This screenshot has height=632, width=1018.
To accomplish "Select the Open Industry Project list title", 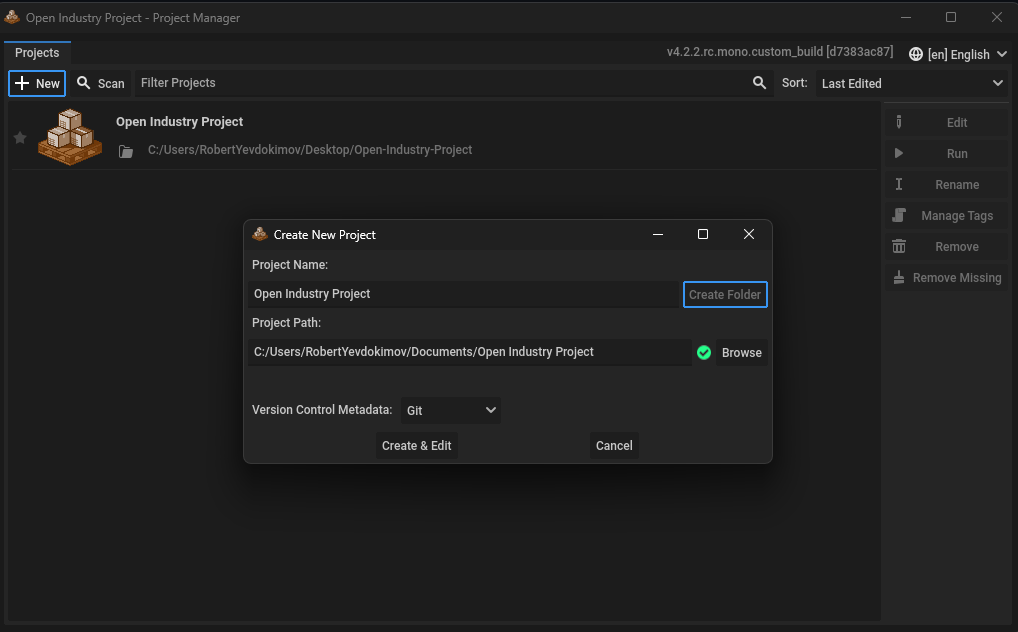I will (179, 121).
